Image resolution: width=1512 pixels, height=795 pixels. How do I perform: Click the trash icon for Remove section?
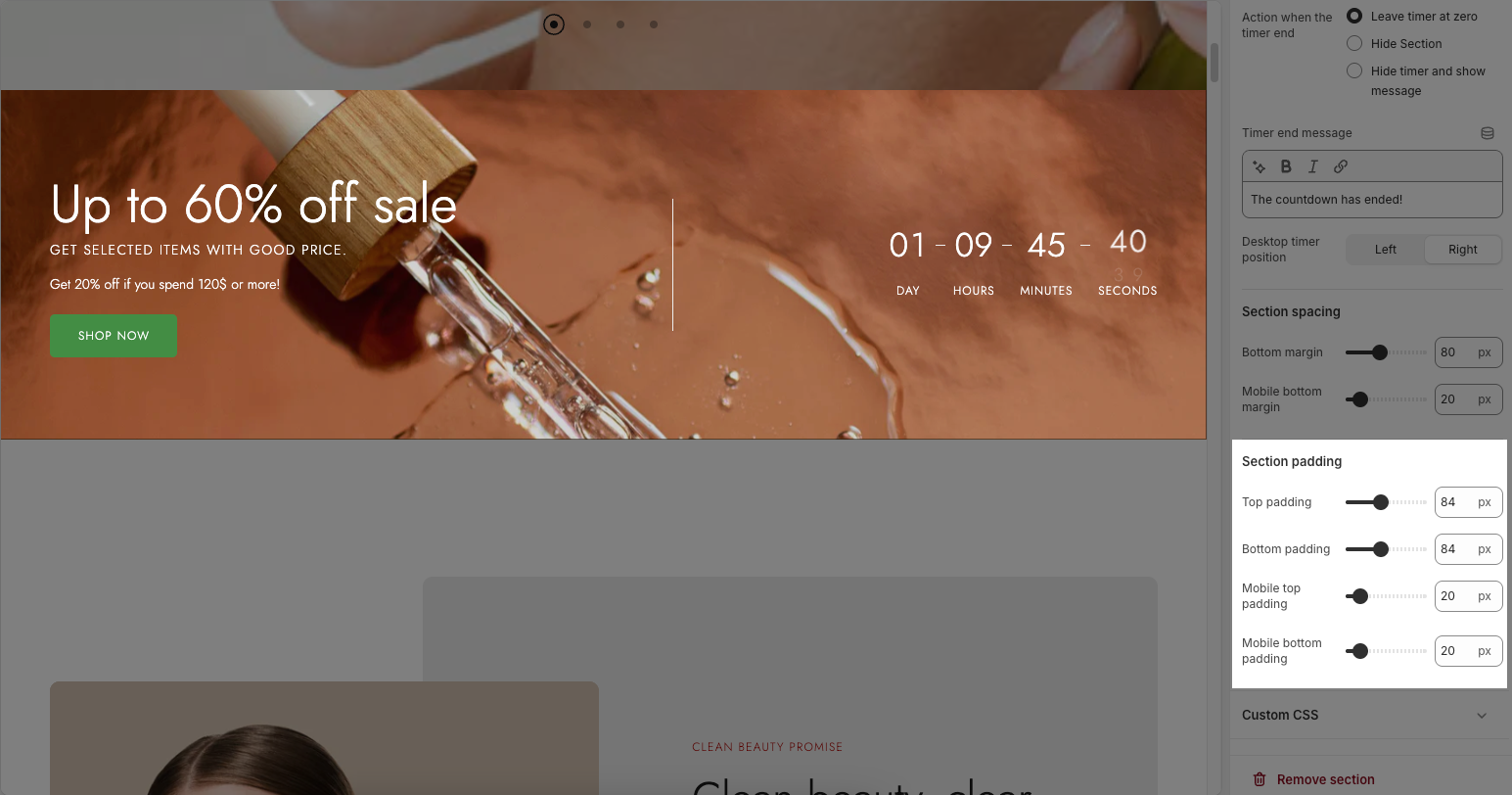(1260, 779)
